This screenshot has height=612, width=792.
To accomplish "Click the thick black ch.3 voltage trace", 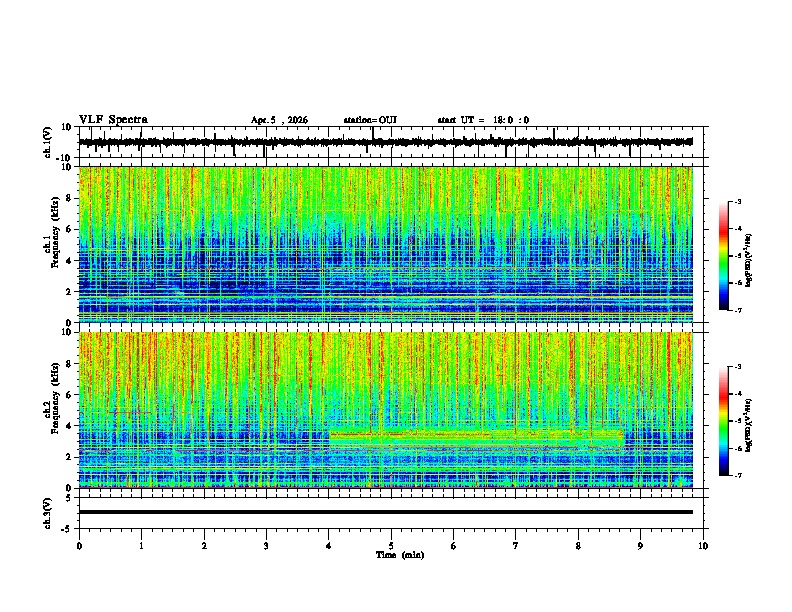I will click(385, 512).
